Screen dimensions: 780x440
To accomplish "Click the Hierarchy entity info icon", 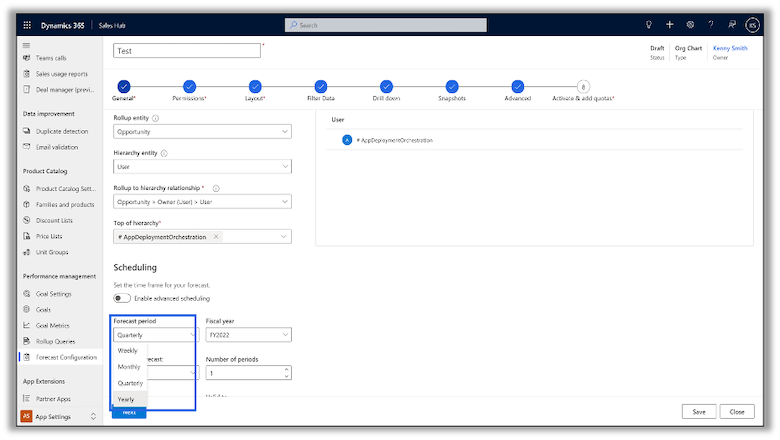I will [164, 154].
